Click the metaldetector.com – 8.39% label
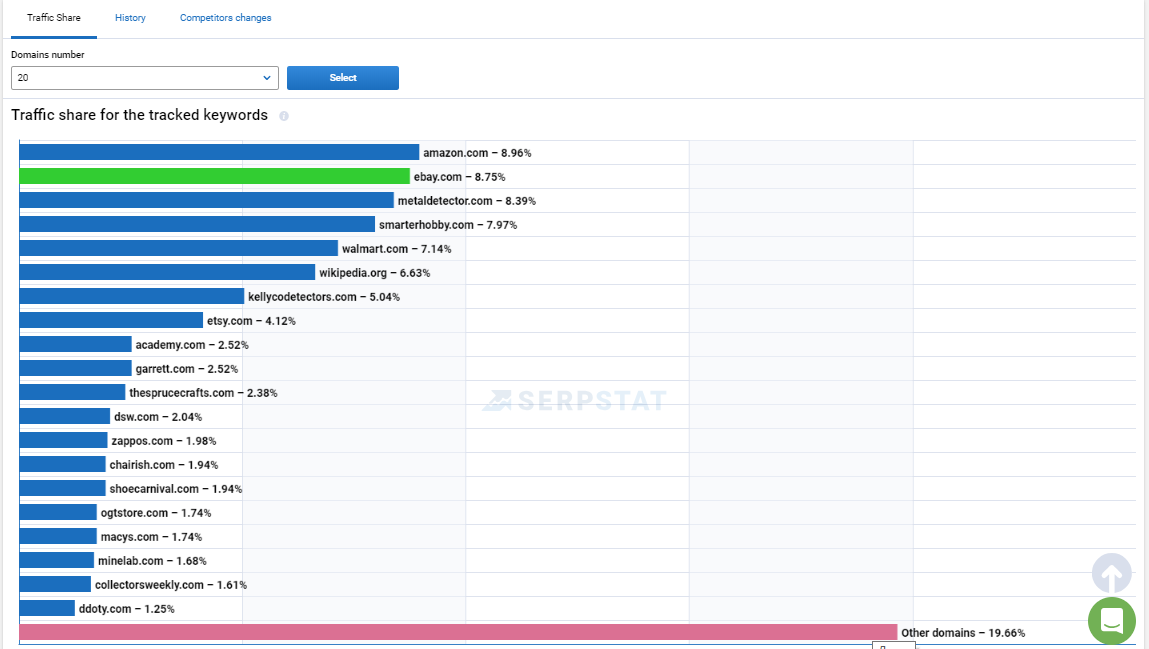 click(467, 201)
